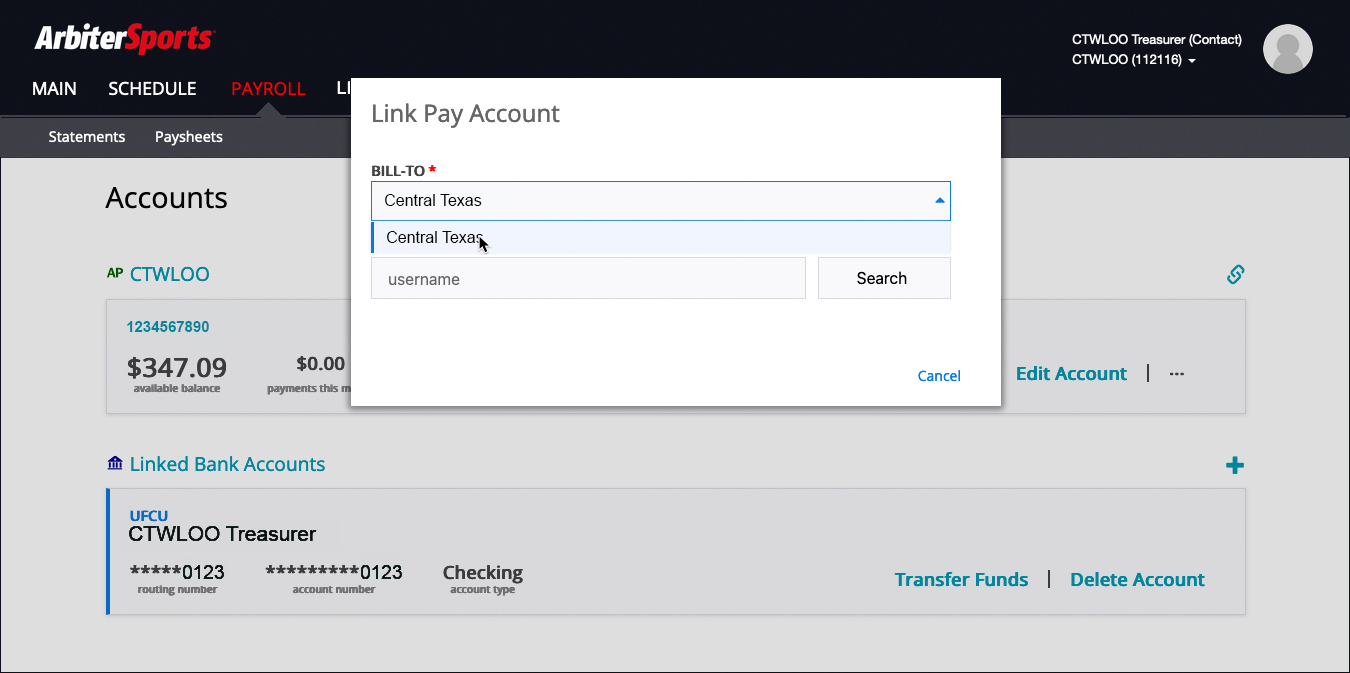Click the ArbiterSports logo

124,39
